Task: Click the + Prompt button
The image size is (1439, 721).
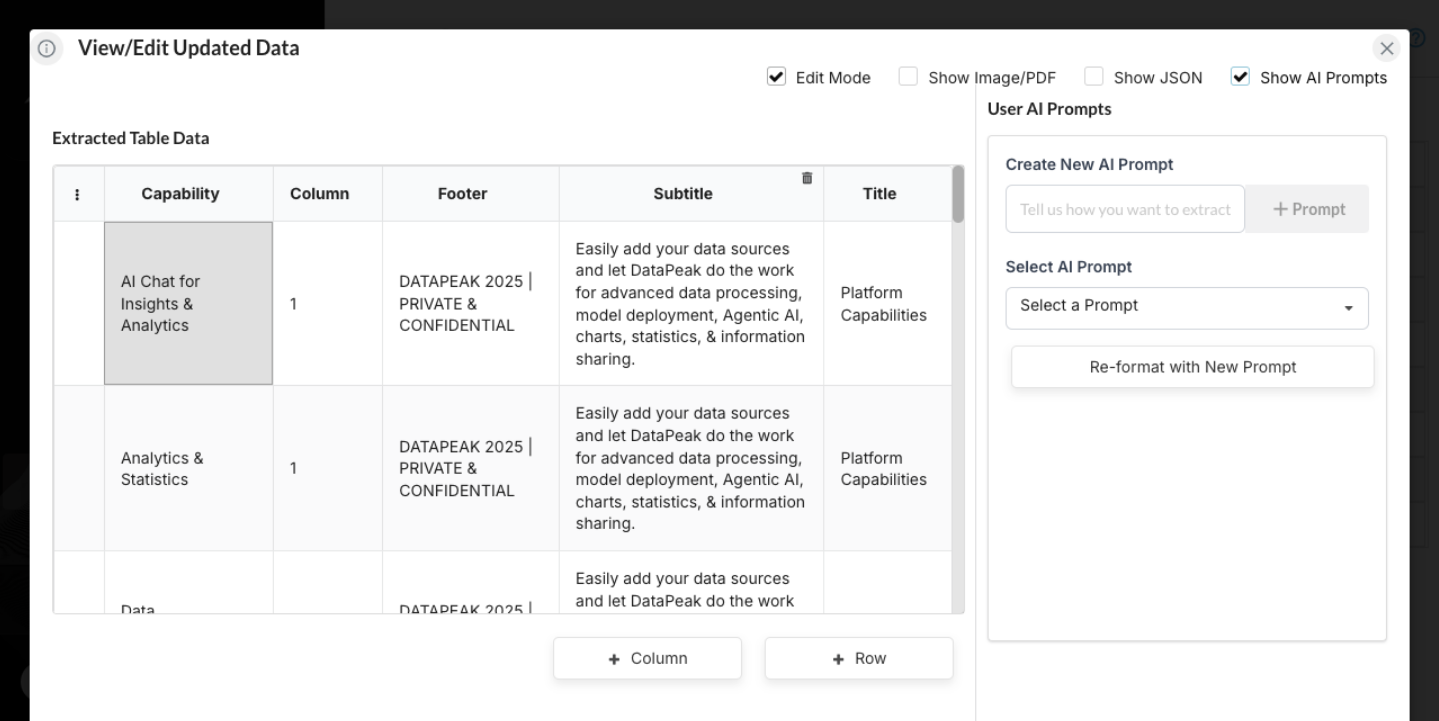Action: point(1308,209)
